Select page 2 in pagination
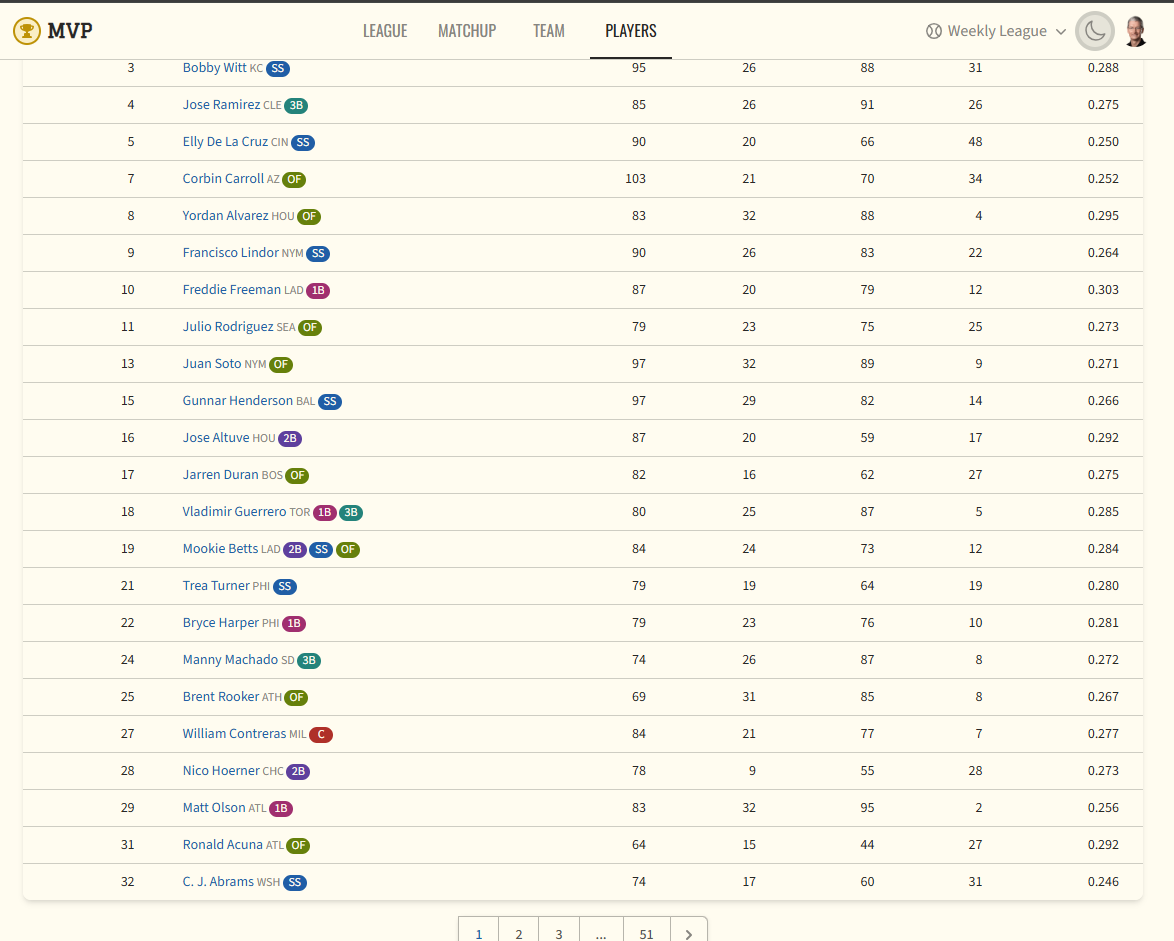 [519, 933]
